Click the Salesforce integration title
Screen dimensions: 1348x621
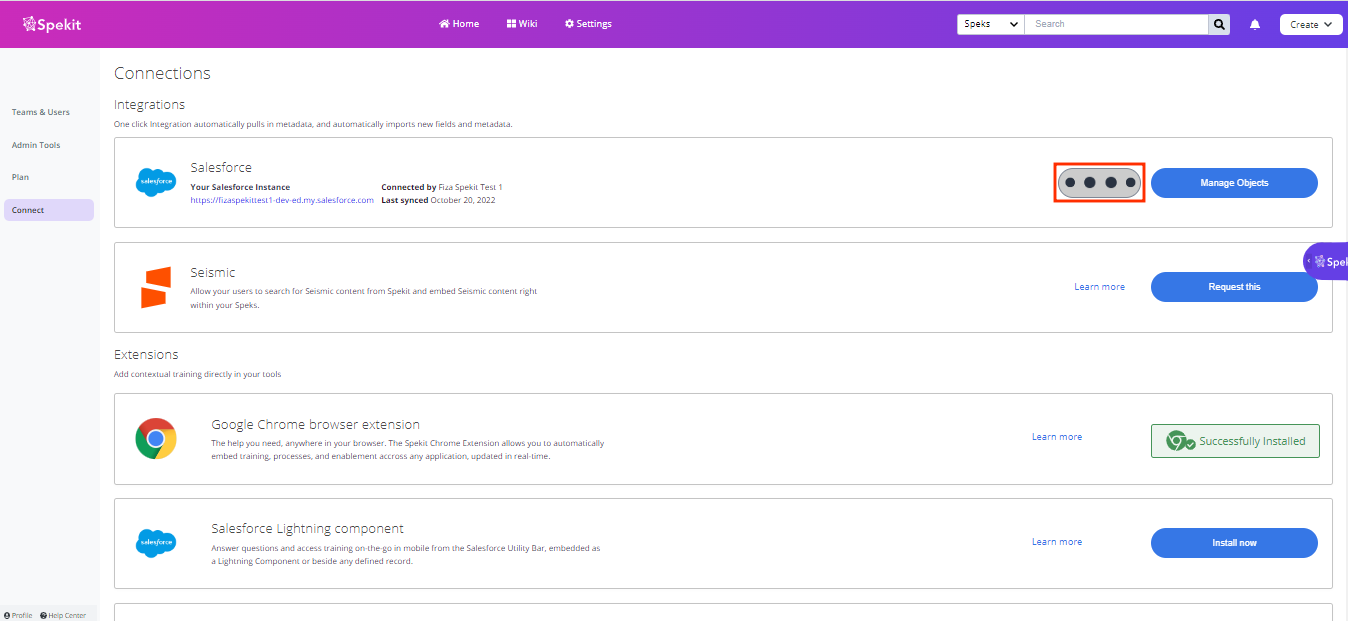coord(221,167)
